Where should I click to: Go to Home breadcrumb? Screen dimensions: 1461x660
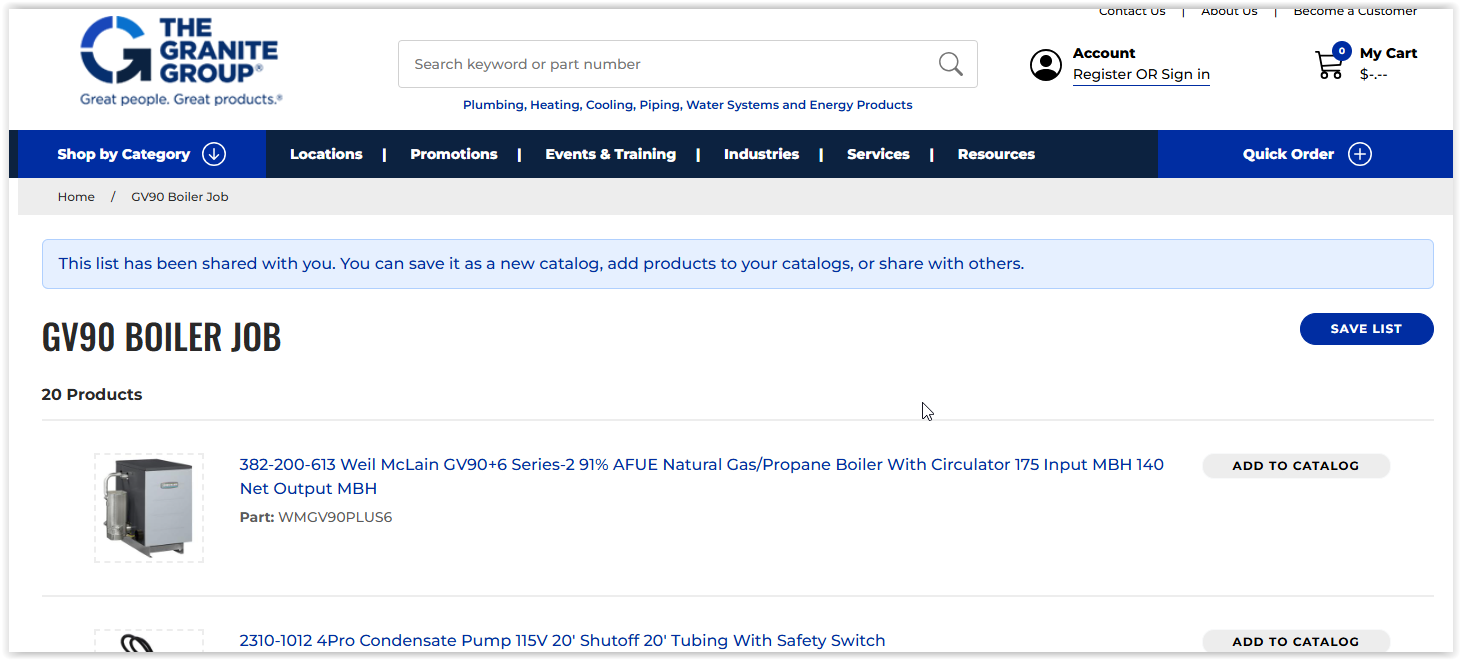pyautogui.click(x=76, y=197)
